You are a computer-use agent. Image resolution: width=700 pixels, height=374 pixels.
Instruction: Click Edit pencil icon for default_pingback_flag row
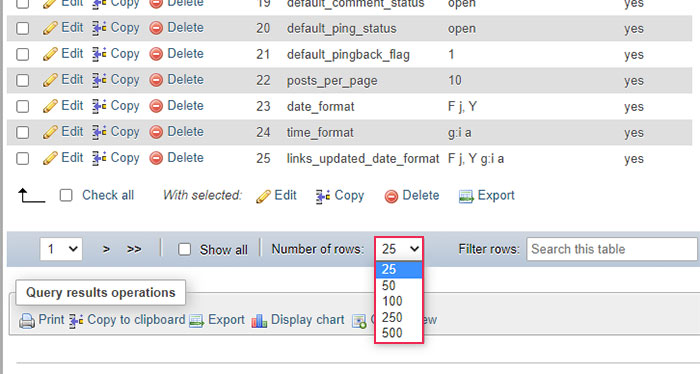(x=50, y=54)
